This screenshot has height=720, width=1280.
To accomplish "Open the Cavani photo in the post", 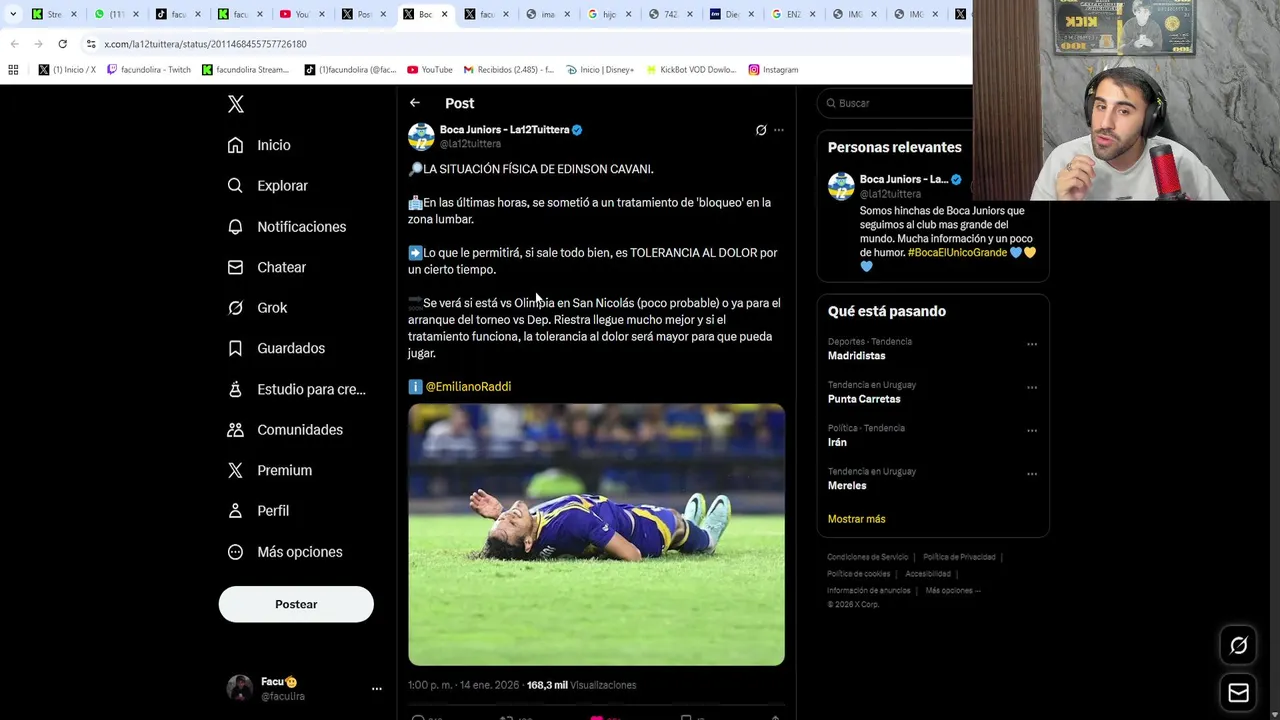I will click(596, 534).
